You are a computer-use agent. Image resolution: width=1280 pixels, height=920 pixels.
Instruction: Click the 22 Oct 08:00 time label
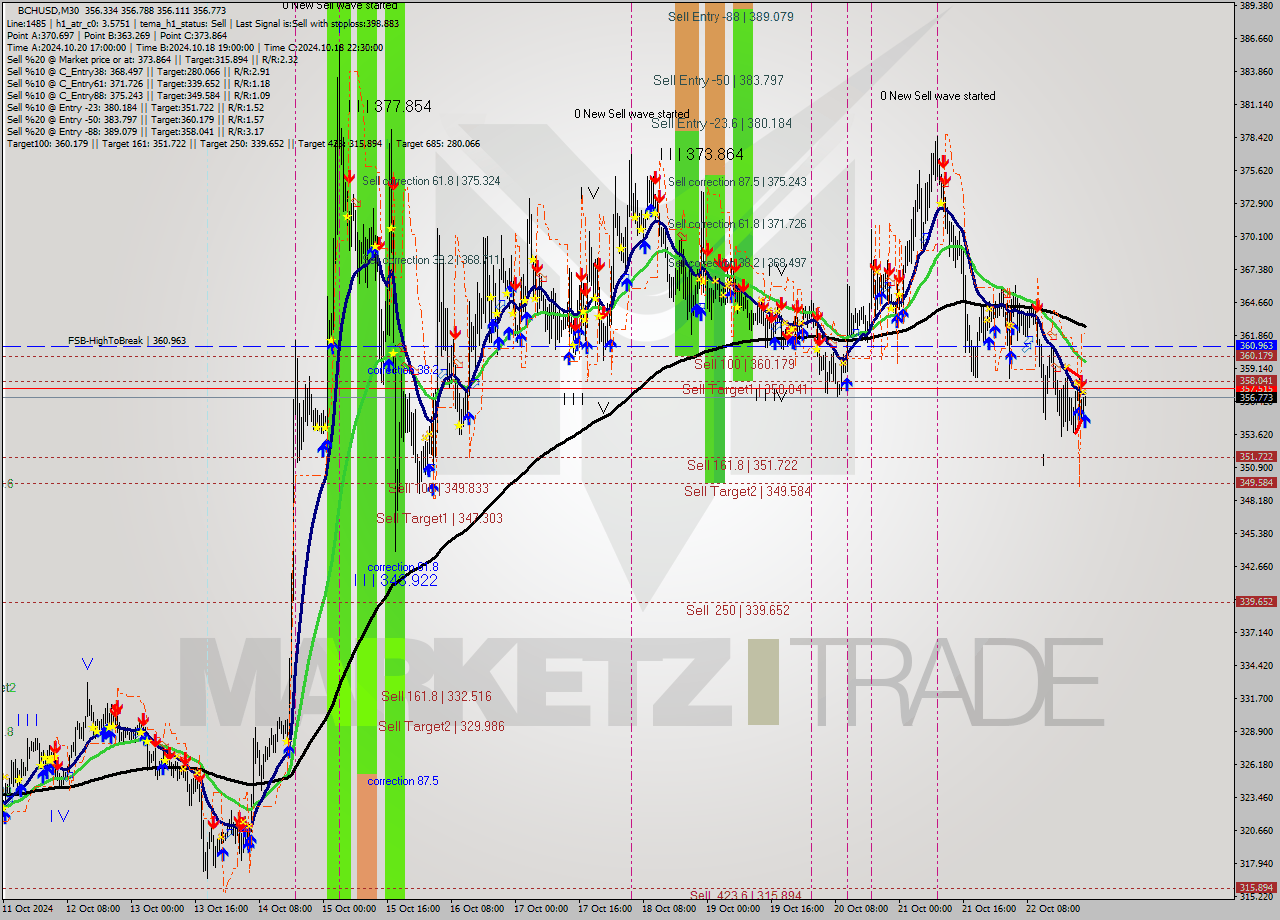1055,909
